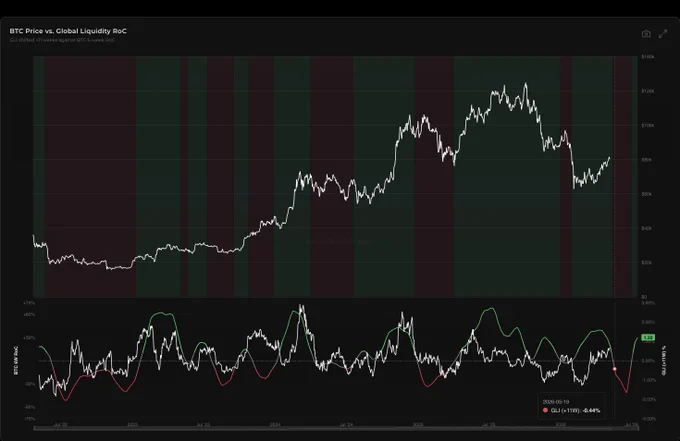This screenshot has height=441, width=680.
Task: Click the GLI (+11W) % right axis label
Action: coord(664,360)
